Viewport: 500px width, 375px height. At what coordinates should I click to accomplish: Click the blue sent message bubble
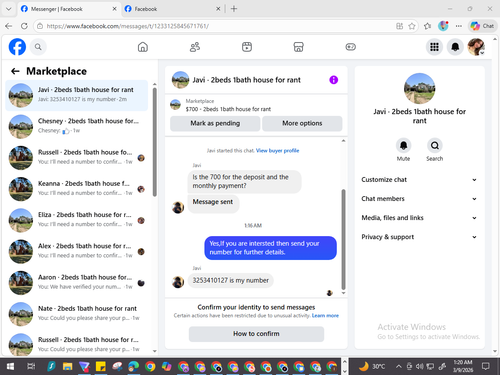[x=270, y=248]
